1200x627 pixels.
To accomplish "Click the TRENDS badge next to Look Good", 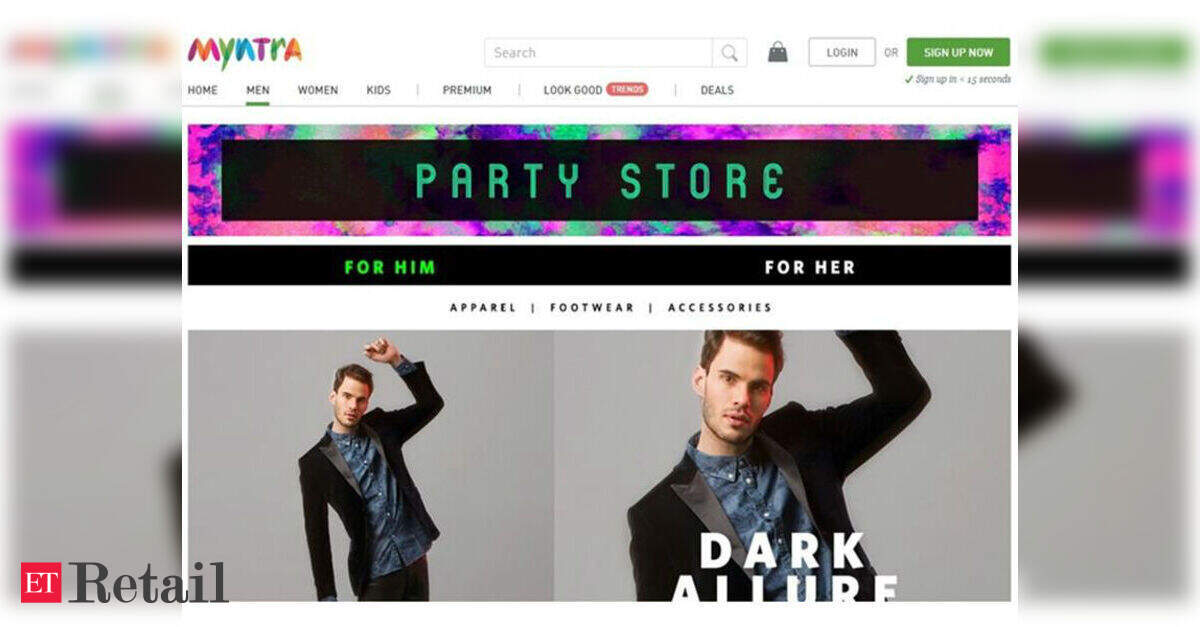I will point(627,89).
